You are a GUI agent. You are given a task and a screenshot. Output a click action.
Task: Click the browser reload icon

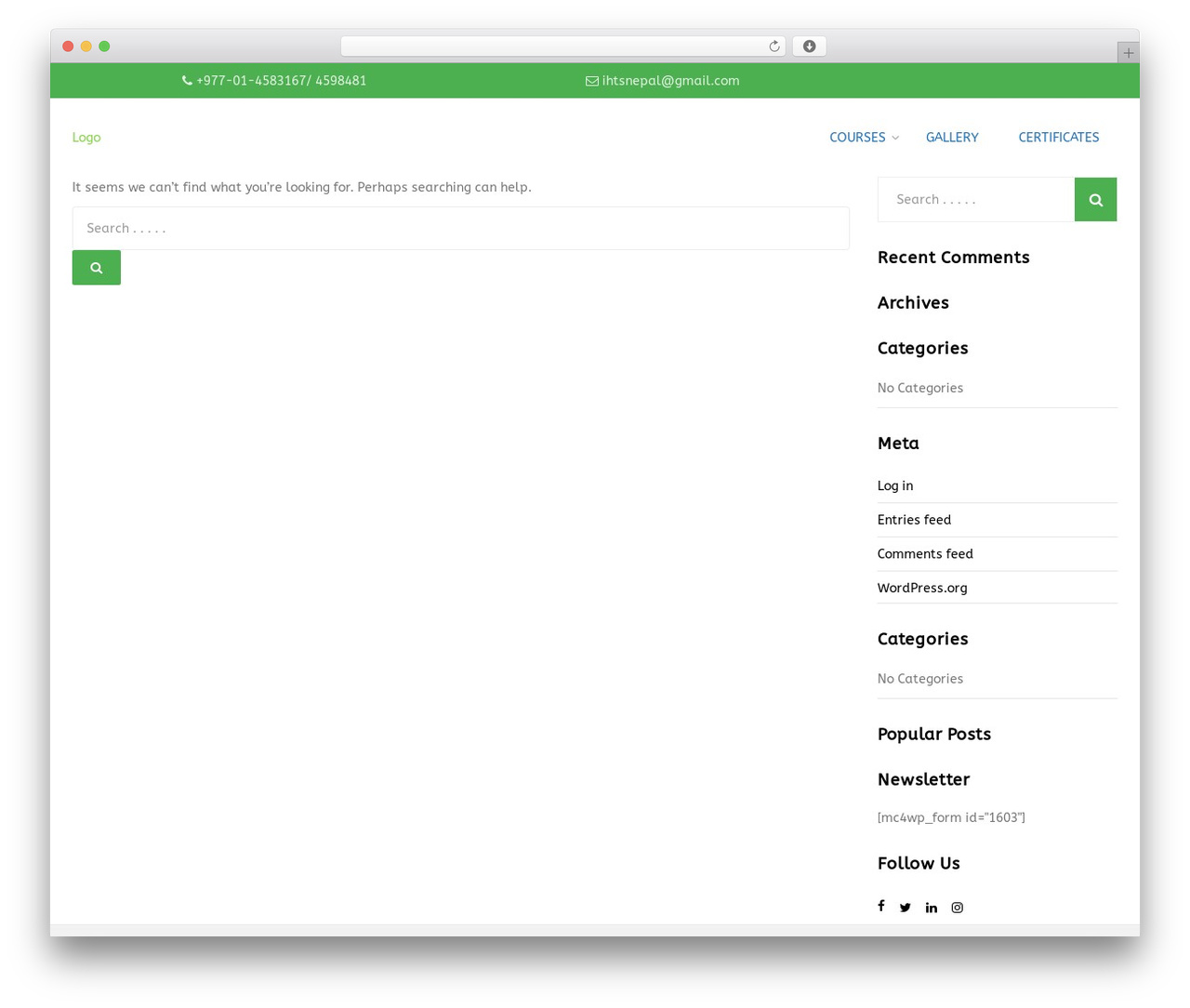[773, 46]
